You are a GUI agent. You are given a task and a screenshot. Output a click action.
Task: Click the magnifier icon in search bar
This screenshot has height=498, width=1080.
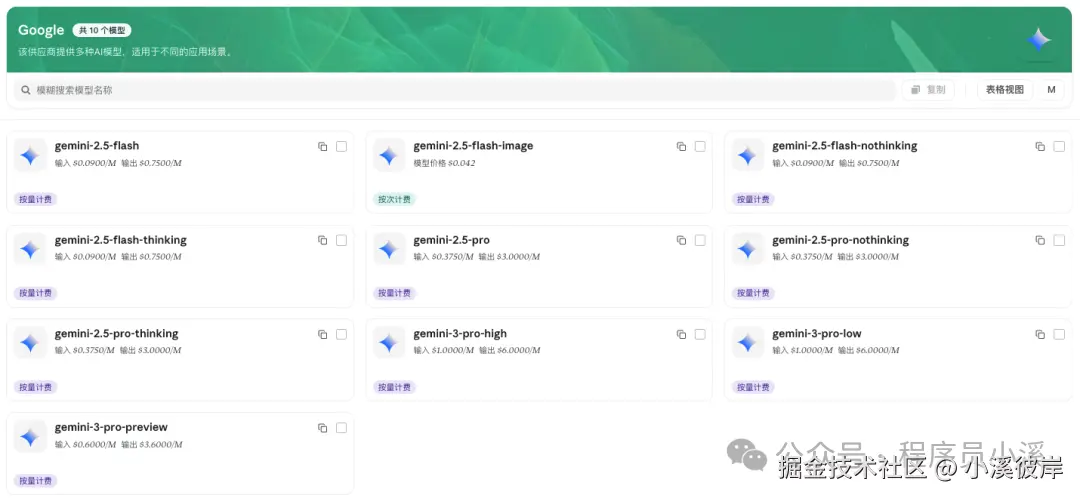pyautogui.click(x=25, y=90)
